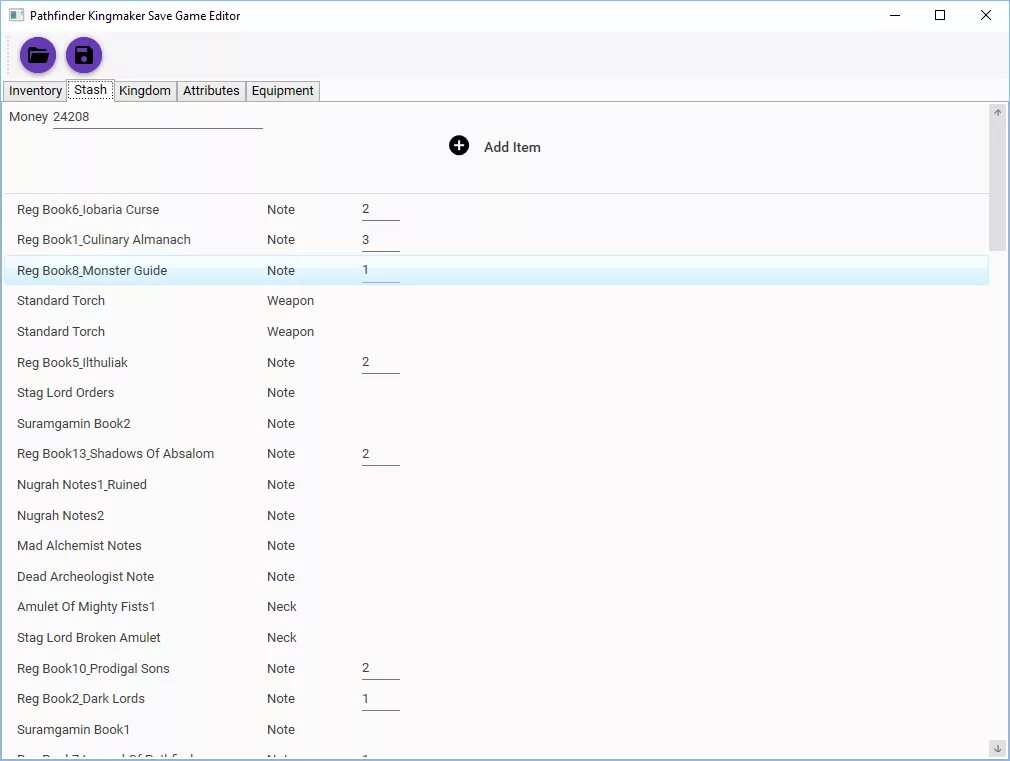This screenshot has width=1010, height=761.
Task: Edit quantity of Reg Book6_Iobaria Curse
Action: click(x=381, y=209)
